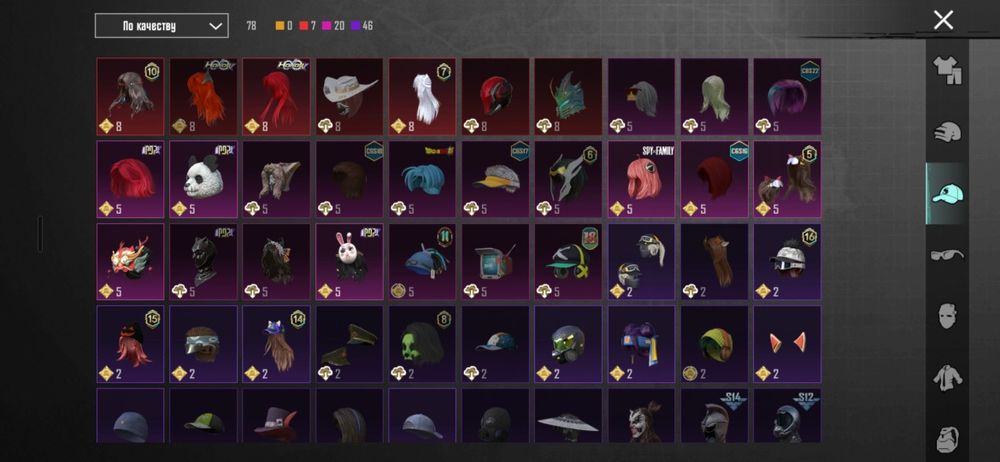Select the jacket category sidebar icon
The width and height of the screenshot is (1000, 462).
(x=947, y=378)
